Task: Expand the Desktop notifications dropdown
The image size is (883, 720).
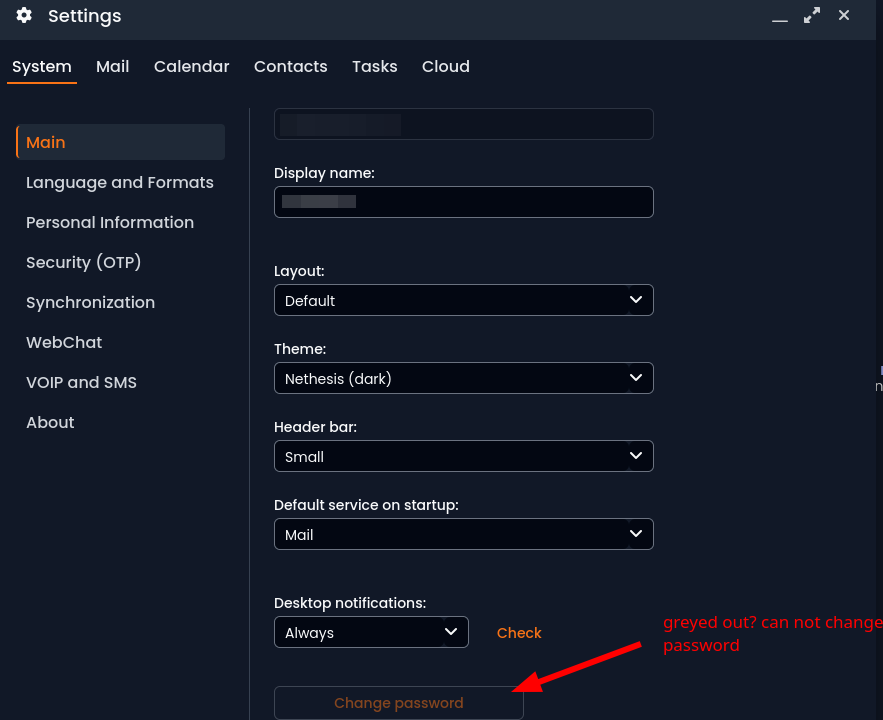Action: 371,632
